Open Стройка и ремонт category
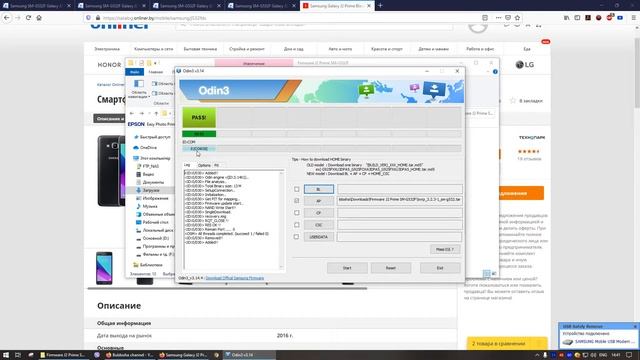The width and height of the screenshot is (640, 360). coord(247,49)
